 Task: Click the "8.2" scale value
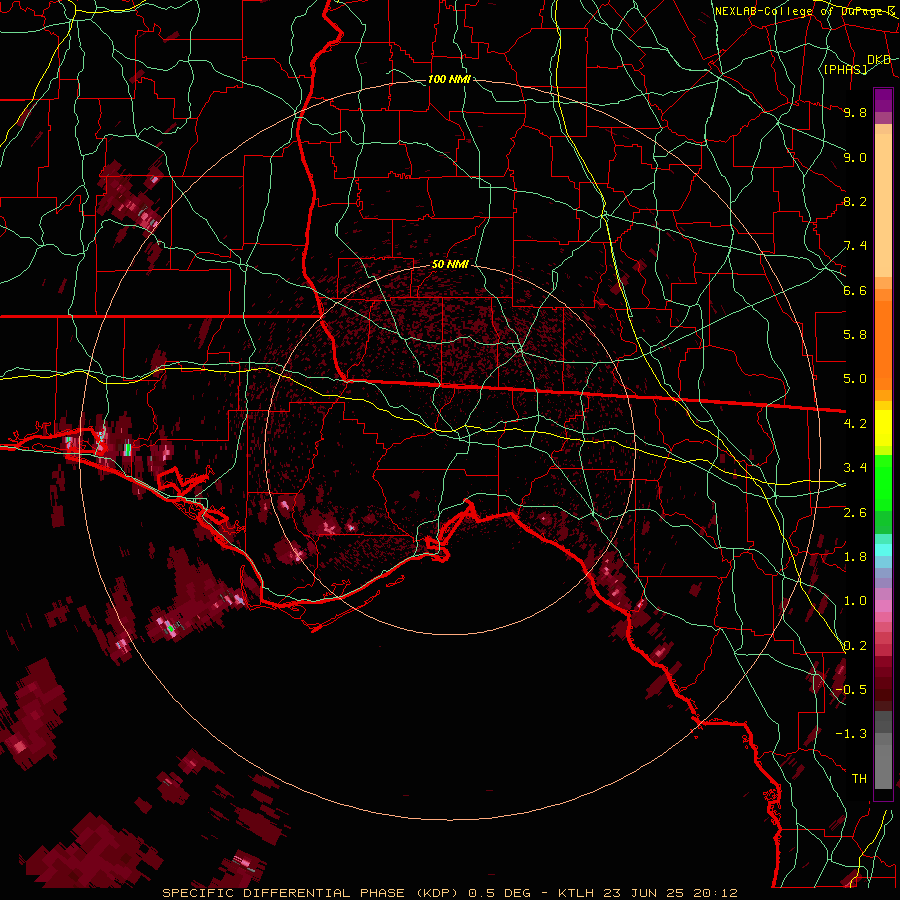[855, 201]
